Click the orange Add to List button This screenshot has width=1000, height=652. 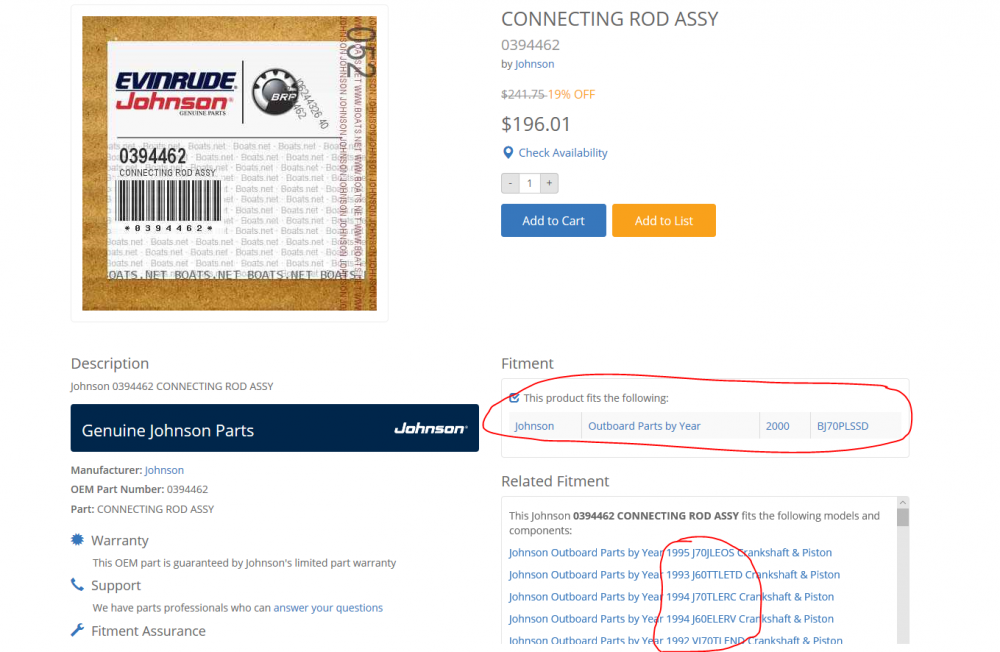pyautogui.click(x=663, y=221)
